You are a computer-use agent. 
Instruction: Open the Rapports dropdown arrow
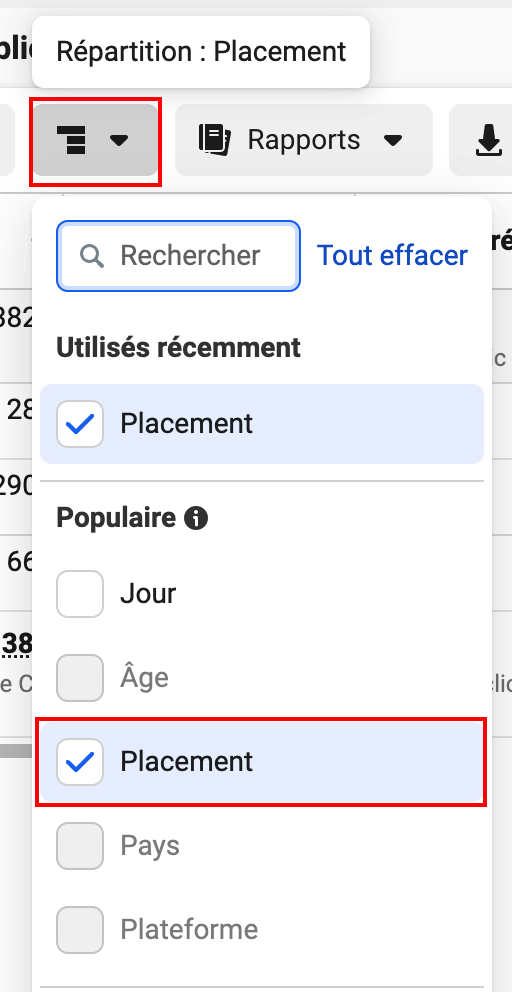click(x=393, y=140)
